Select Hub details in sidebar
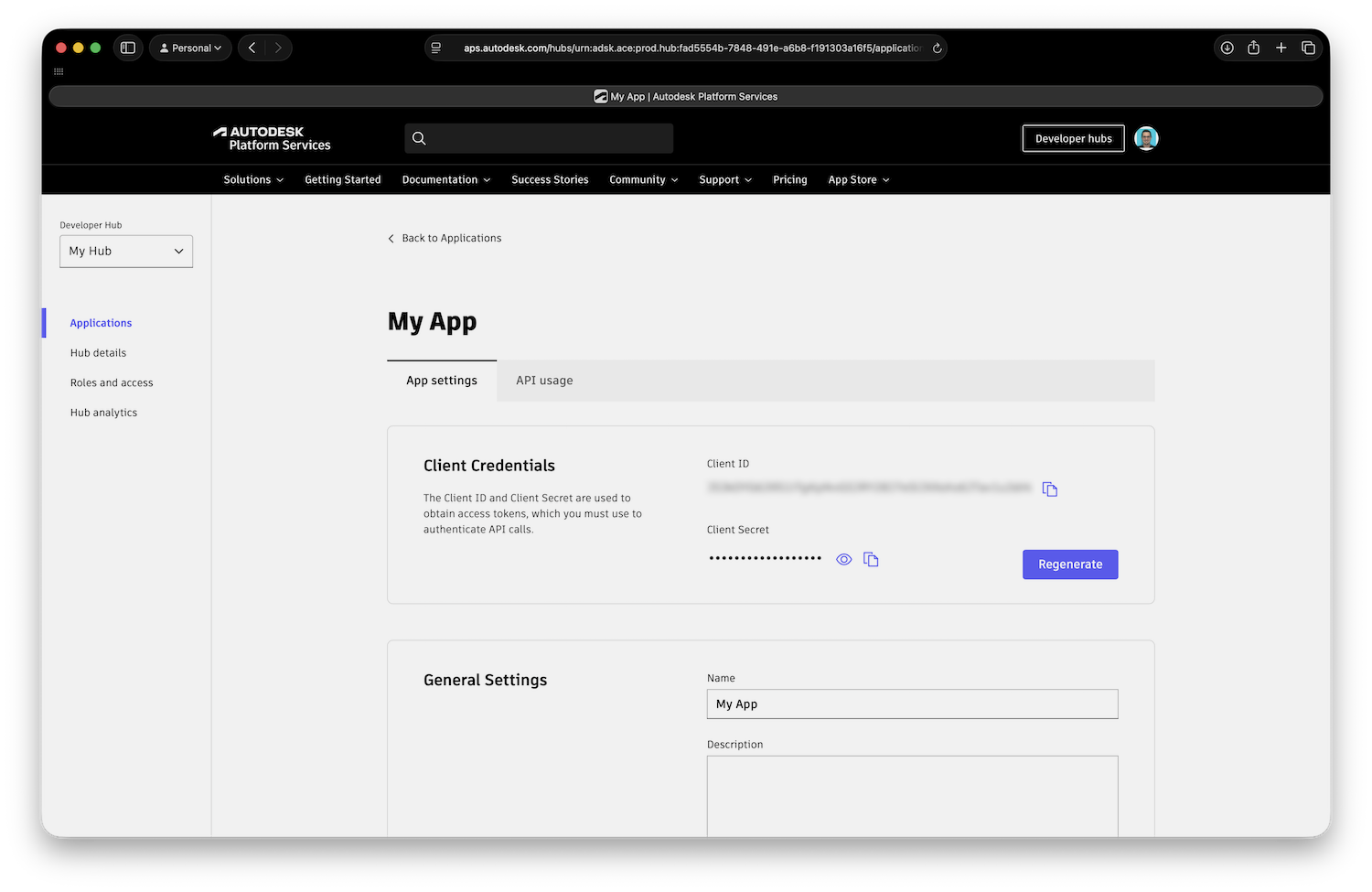Screen dimensions: 1372x892 coord(98,353)
